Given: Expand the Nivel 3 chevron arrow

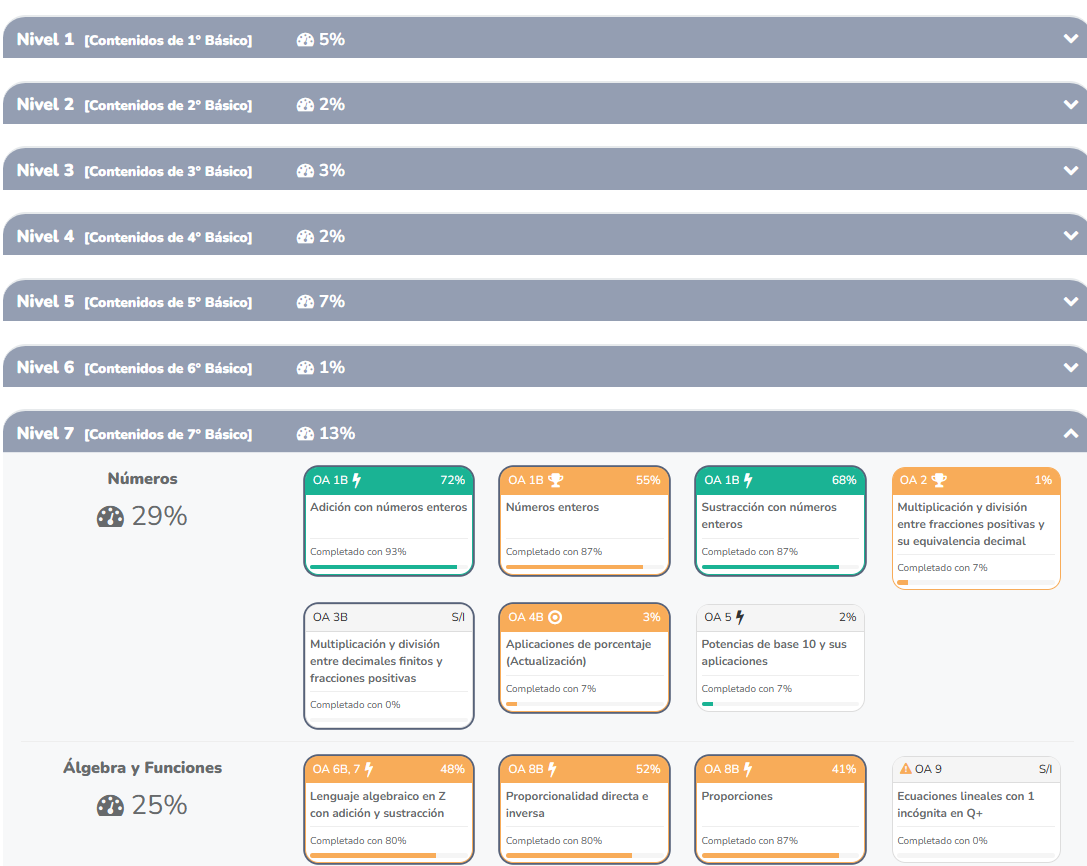Looking at the screenshot, I should click(1071, 170).
